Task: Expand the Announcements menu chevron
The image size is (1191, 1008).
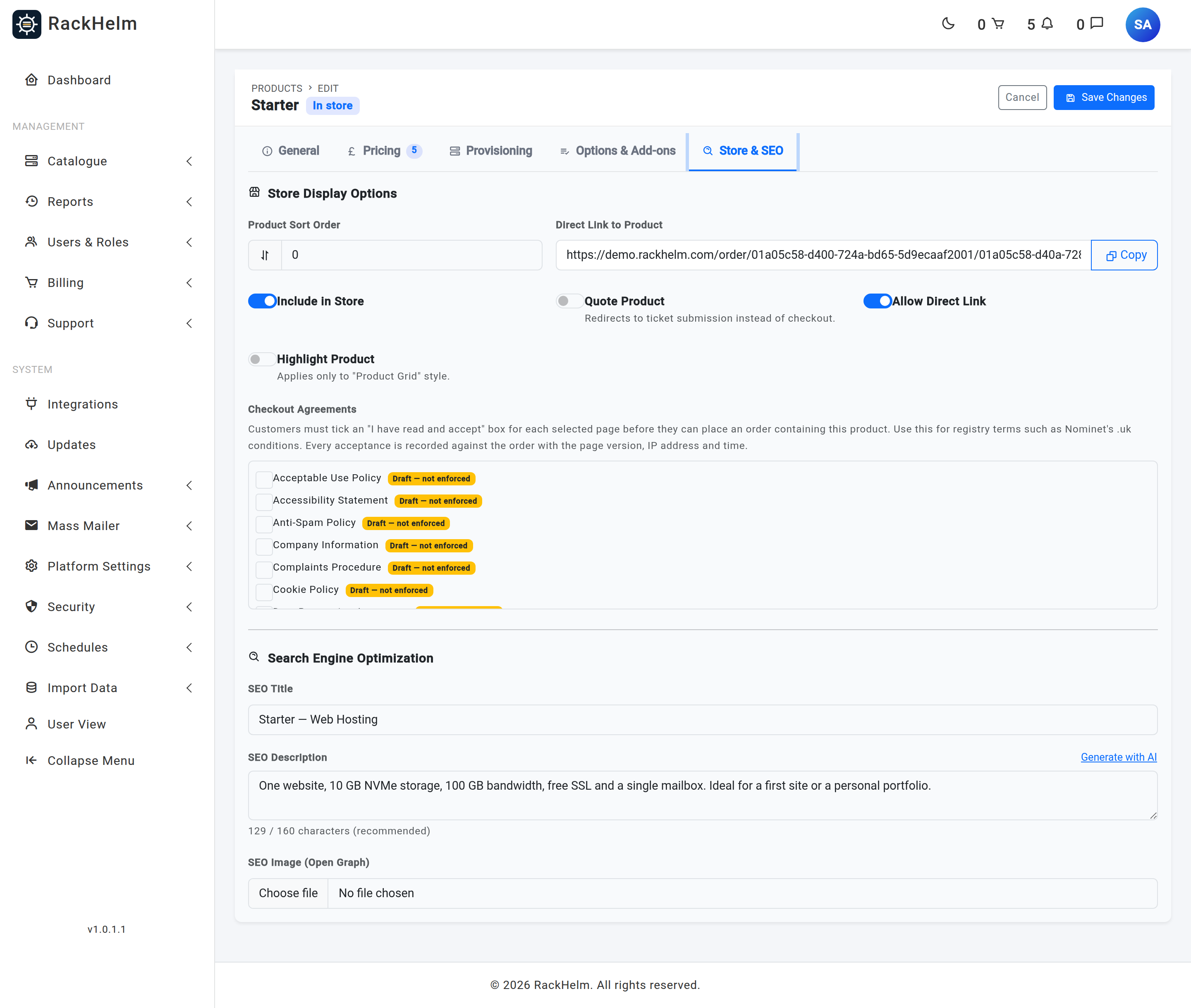Action: coord(189,485)
